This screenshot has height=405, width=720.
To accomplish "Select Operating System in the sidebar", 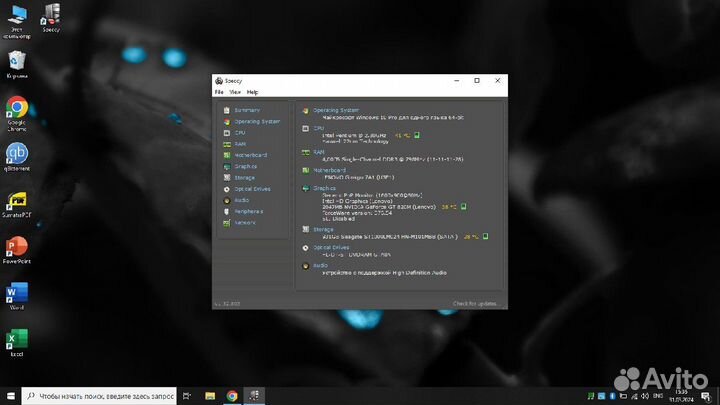I will point(257,122).
